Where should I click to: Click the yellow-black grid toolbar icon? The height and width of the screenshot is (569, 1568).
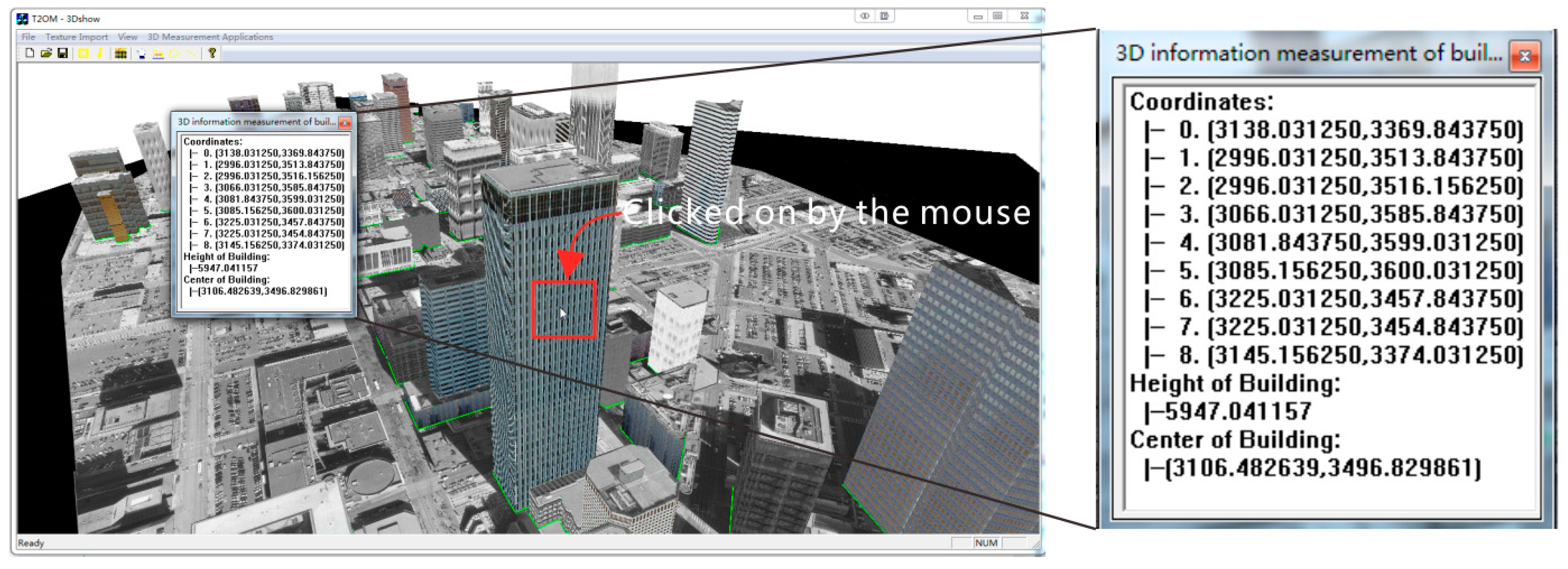(x=121, y=54)
